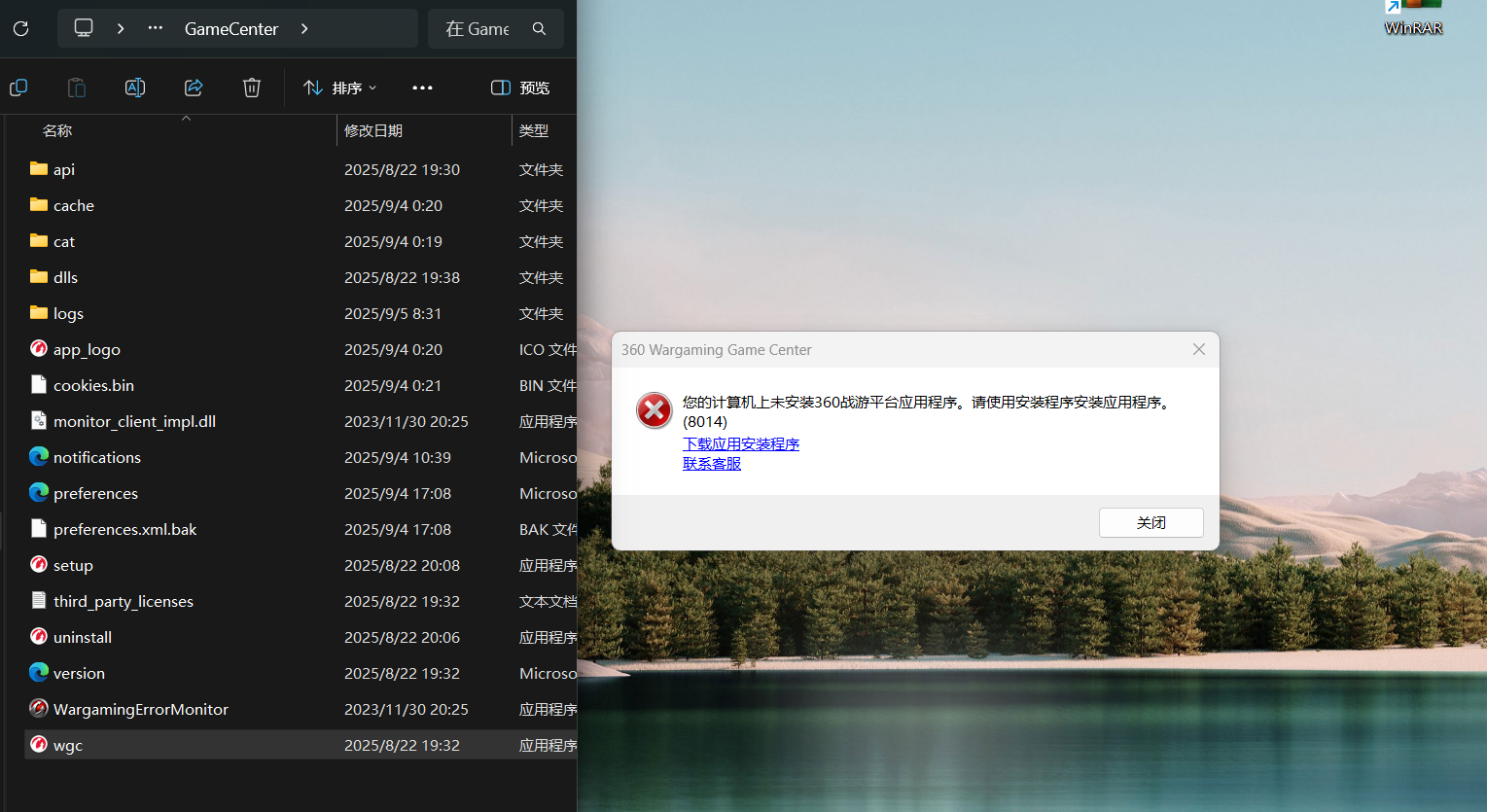Image resolution: width=1487 pixels, height=812 pixels.
Task: Click the date 2025/8/22 20:08 for setup
Action: 402,565
